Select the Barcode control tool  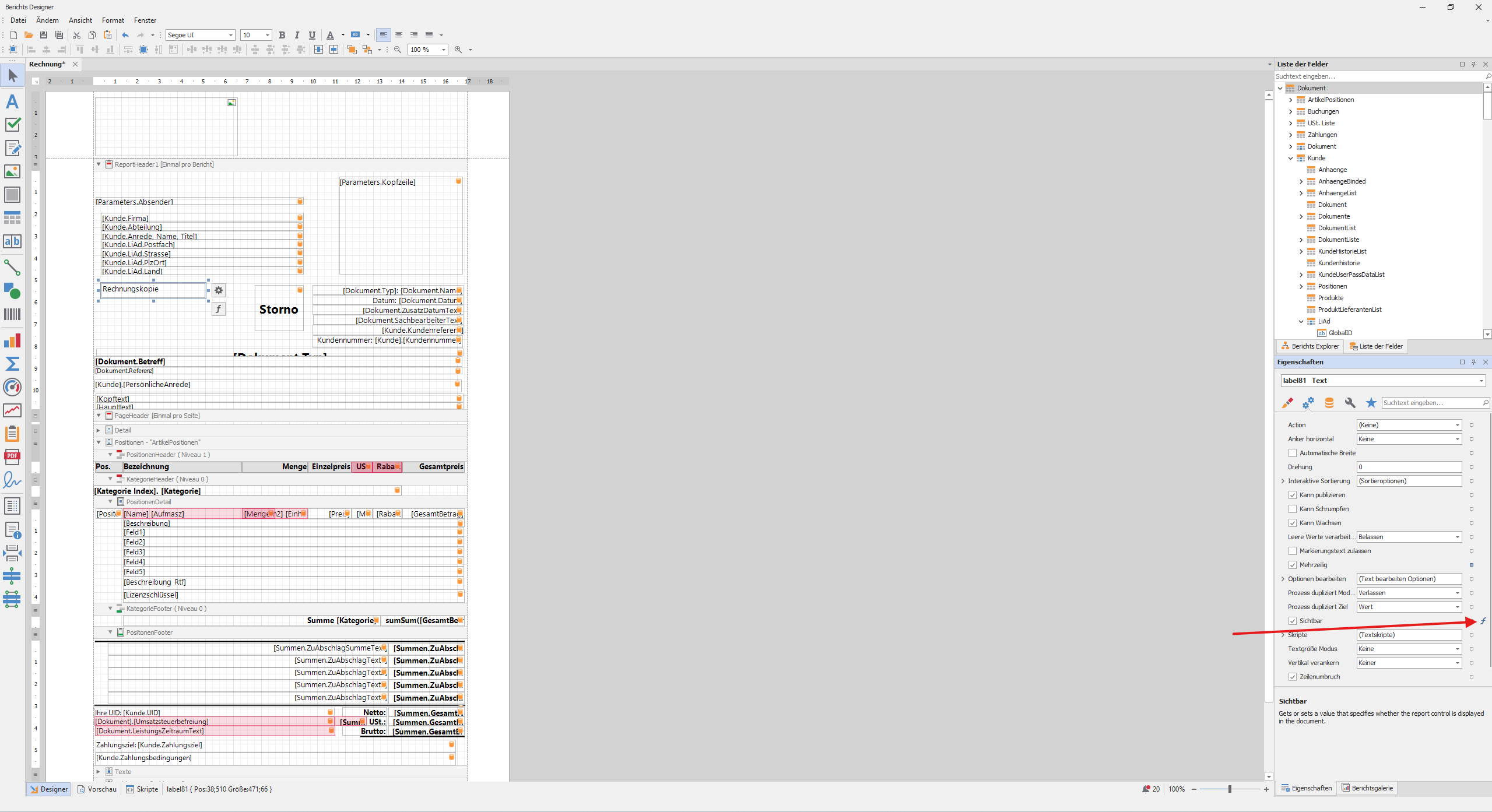click(12, 315)
